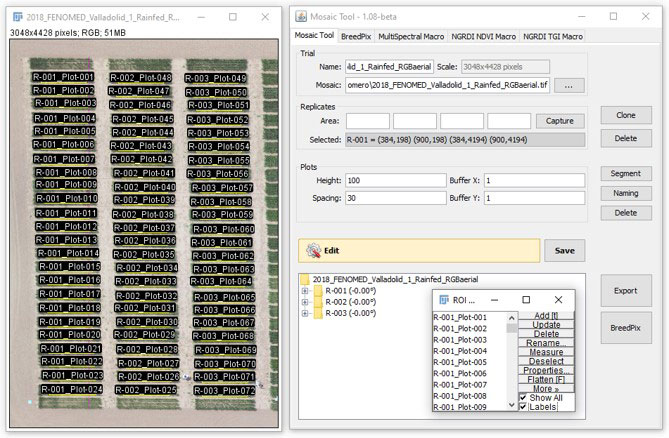
Task: Click the trial Name input field
Action: click(390, 67)
